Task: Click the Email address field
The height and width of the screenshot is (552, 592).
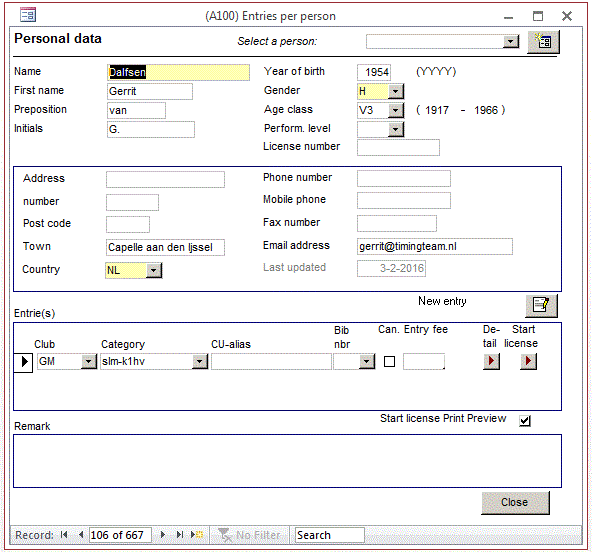Action: 435,247
